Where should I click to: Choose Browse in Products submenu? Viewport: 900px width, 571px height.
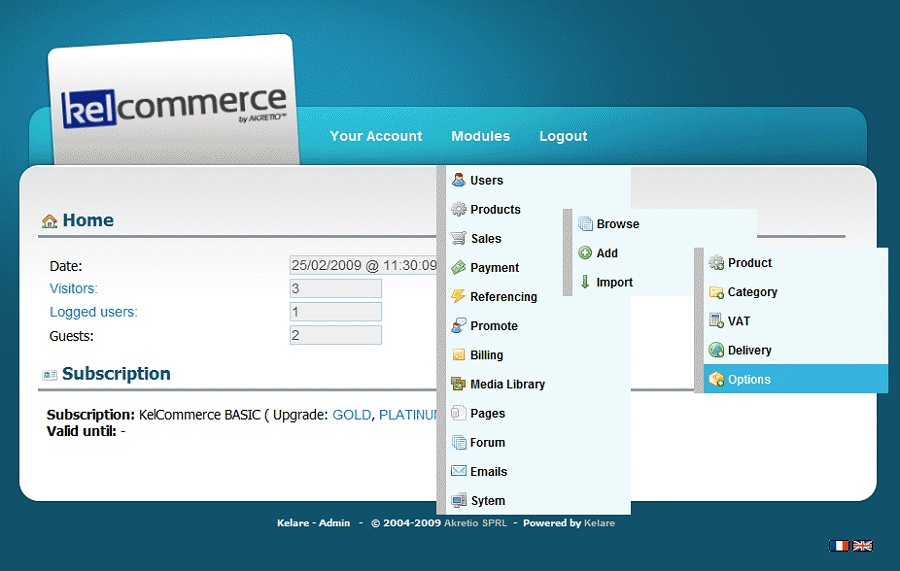(617, 224)
